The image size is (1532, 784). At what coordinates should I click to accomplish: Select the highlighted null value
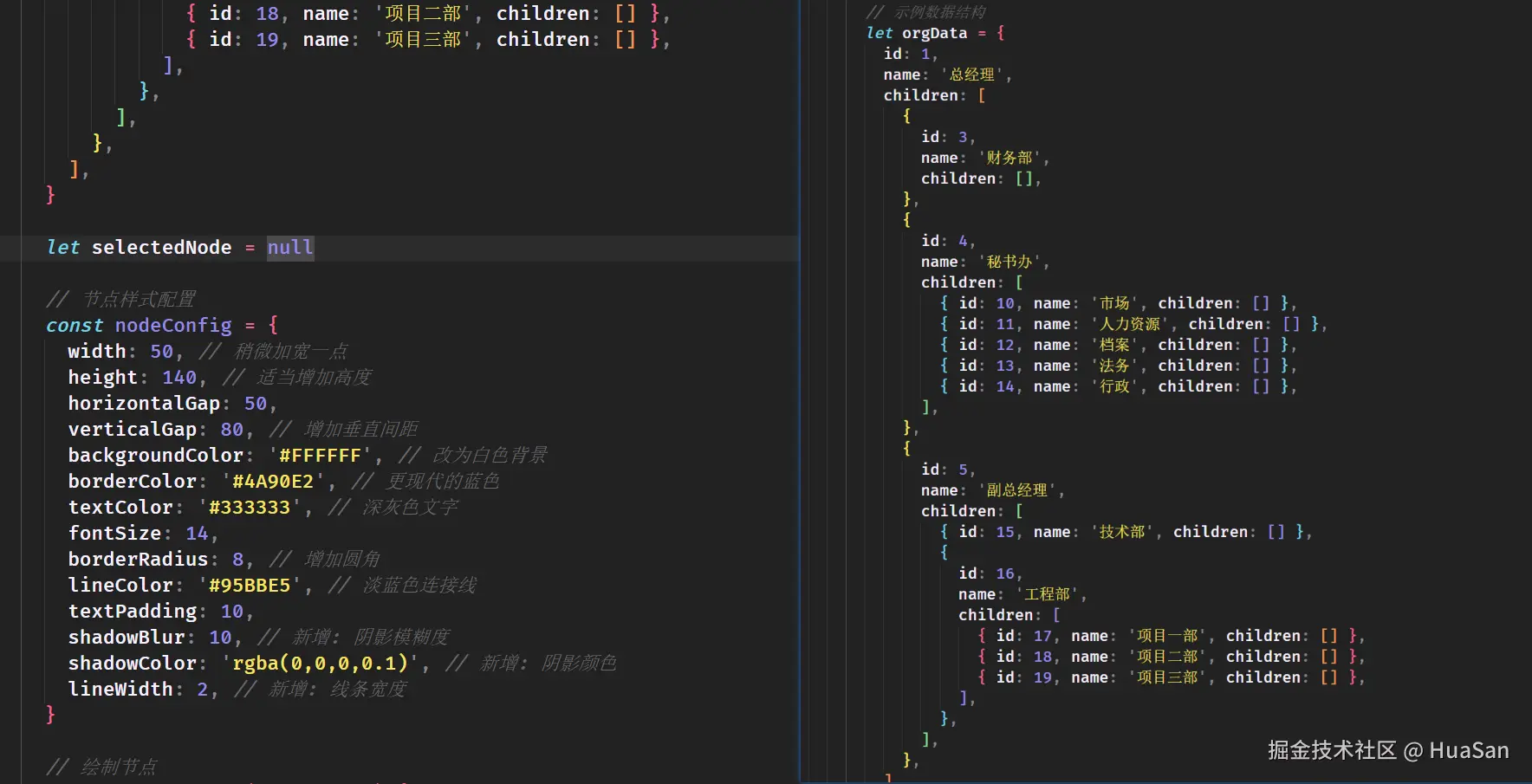tap(290, 248)
